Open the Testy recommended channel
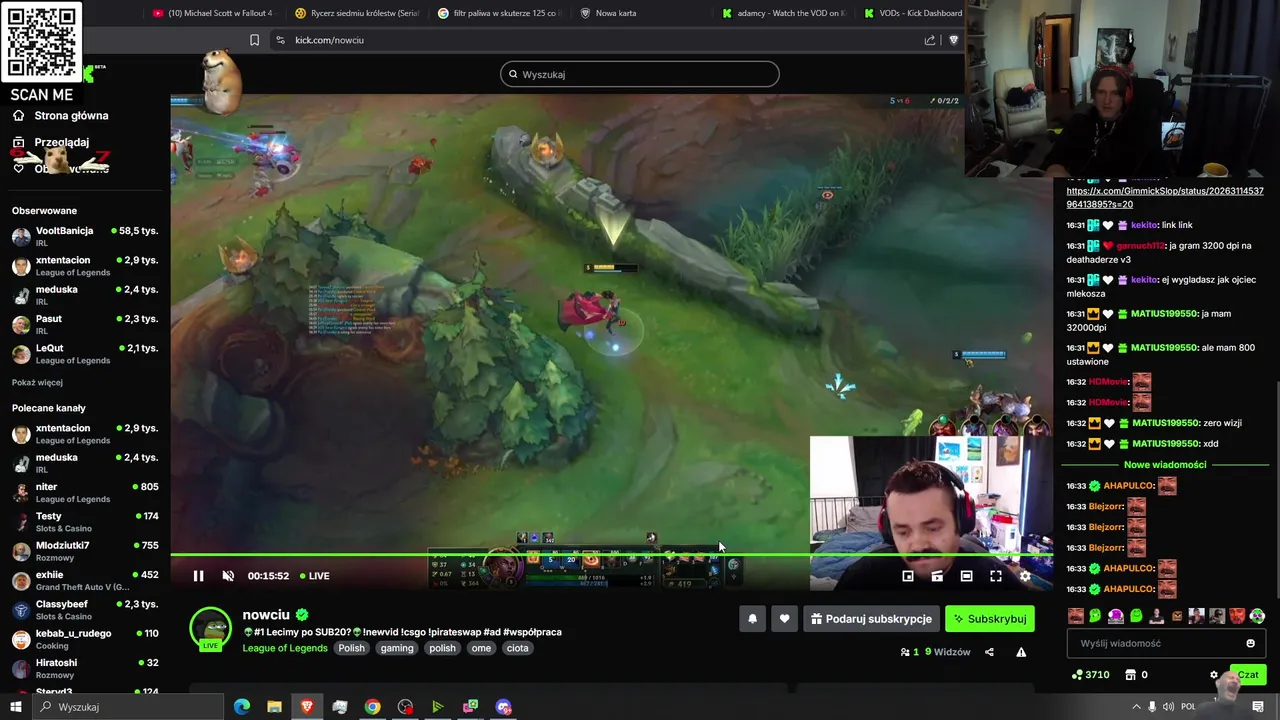Image resolution: width=1280 pixels, height=720 pixels. [x=85, y=522]
